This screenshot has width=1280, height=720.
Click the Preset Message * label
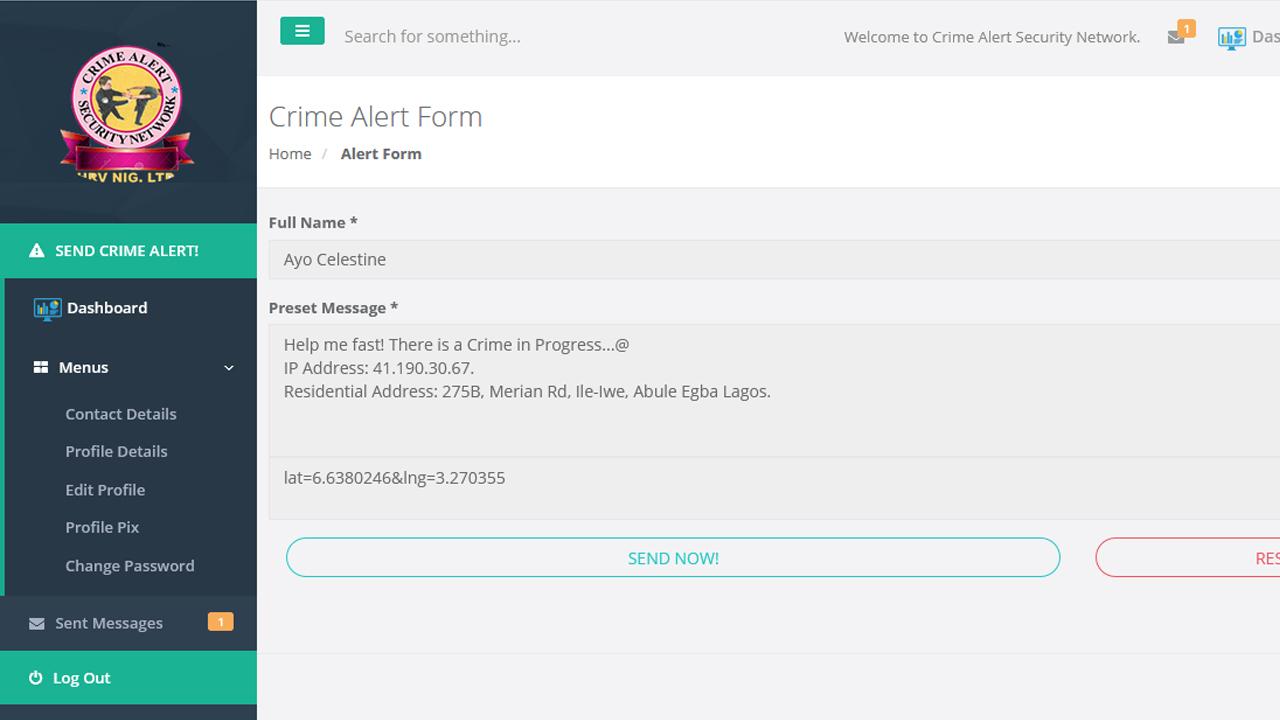333,308
